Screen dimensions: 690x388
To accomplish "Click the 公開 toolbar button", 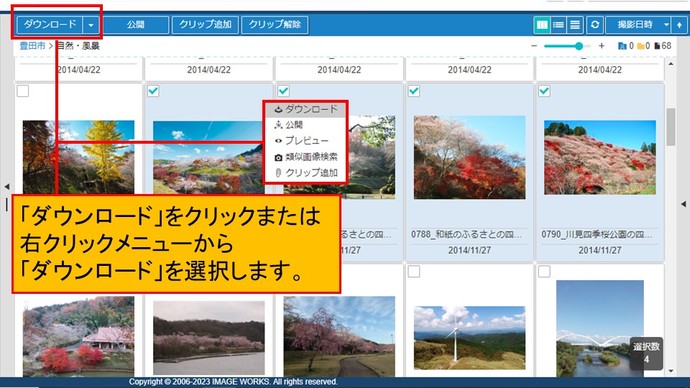I will point(135,25).
